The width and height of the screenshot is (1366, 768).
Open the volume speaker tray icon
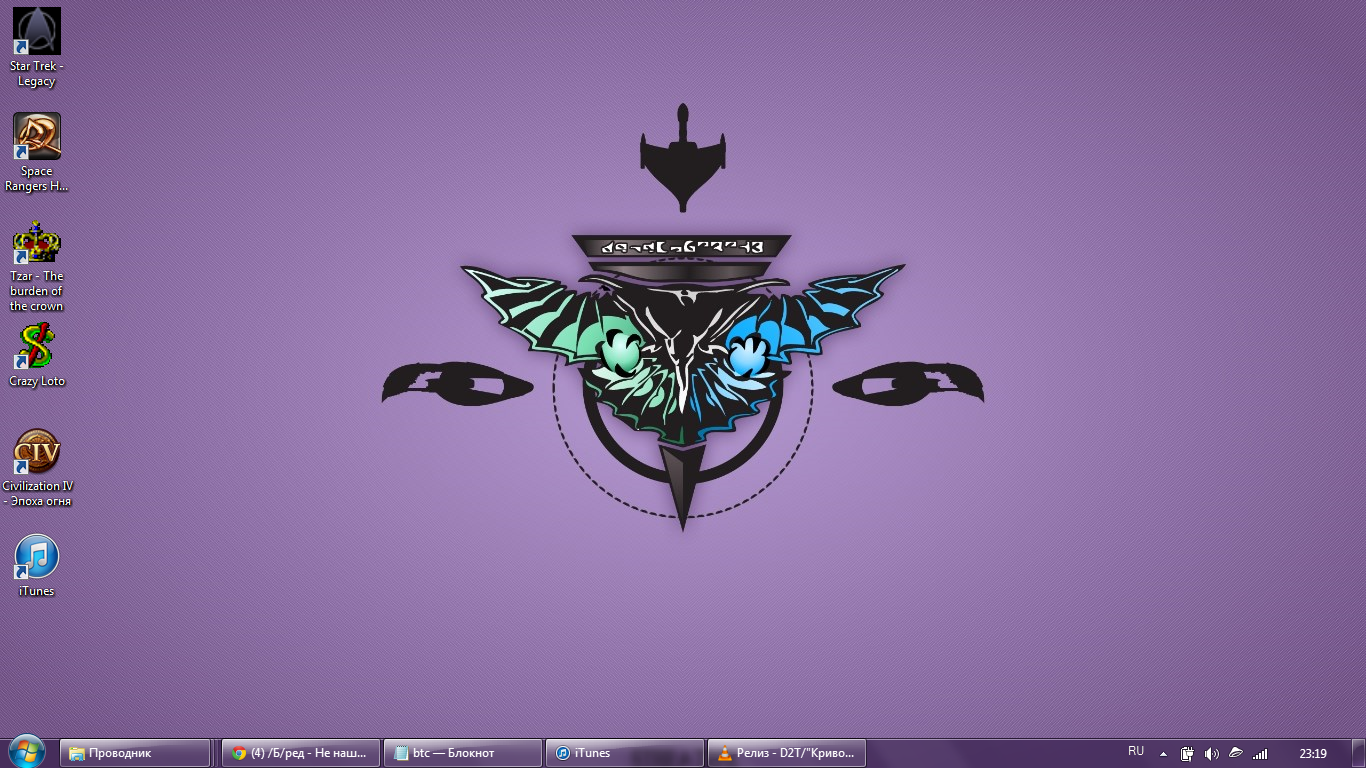(1211, 753)
